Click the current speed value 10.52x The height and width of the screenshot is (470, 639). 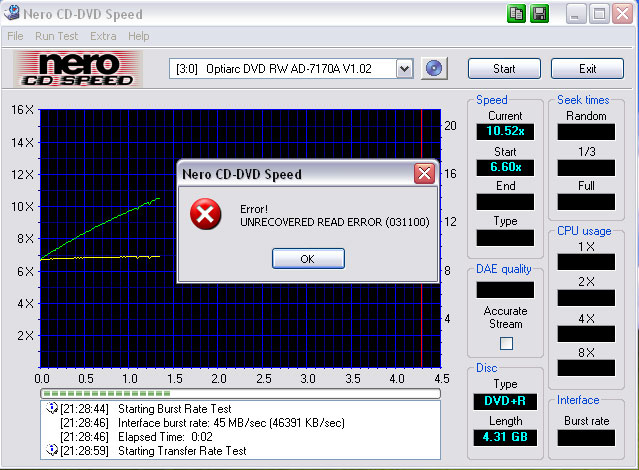(x=505, y=131)
